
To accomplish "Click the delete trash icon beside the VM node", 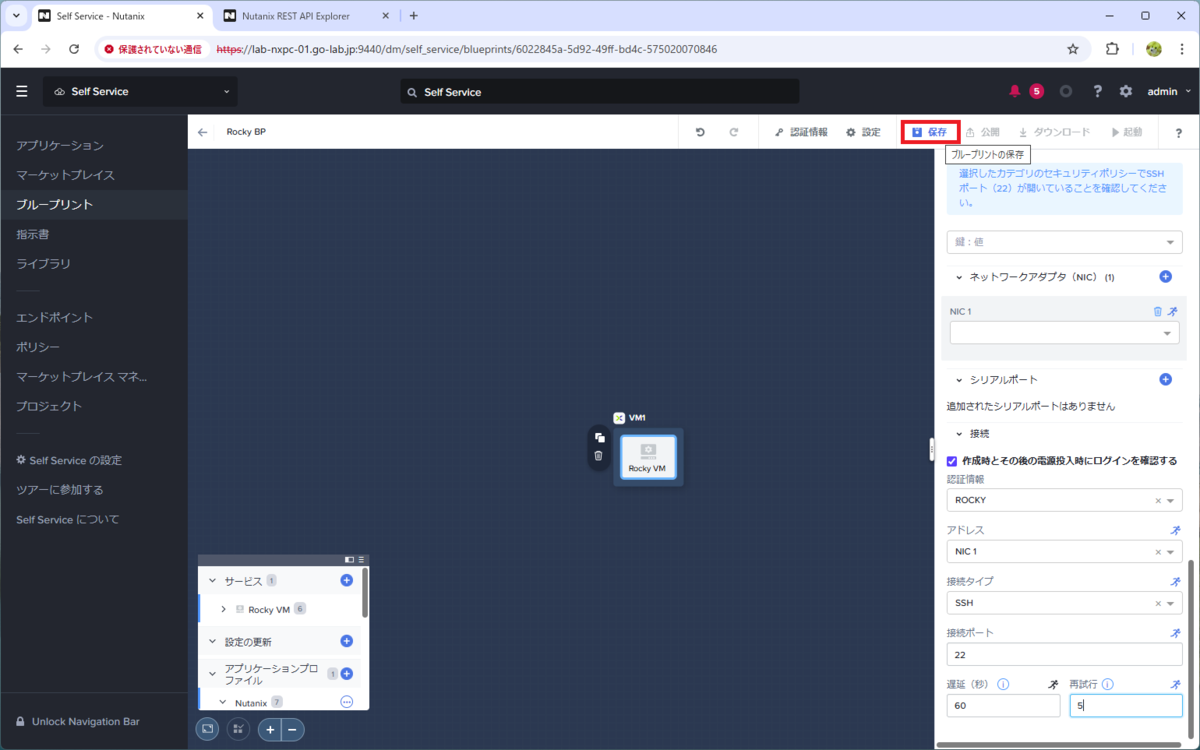I will click(x=598, y=456).
